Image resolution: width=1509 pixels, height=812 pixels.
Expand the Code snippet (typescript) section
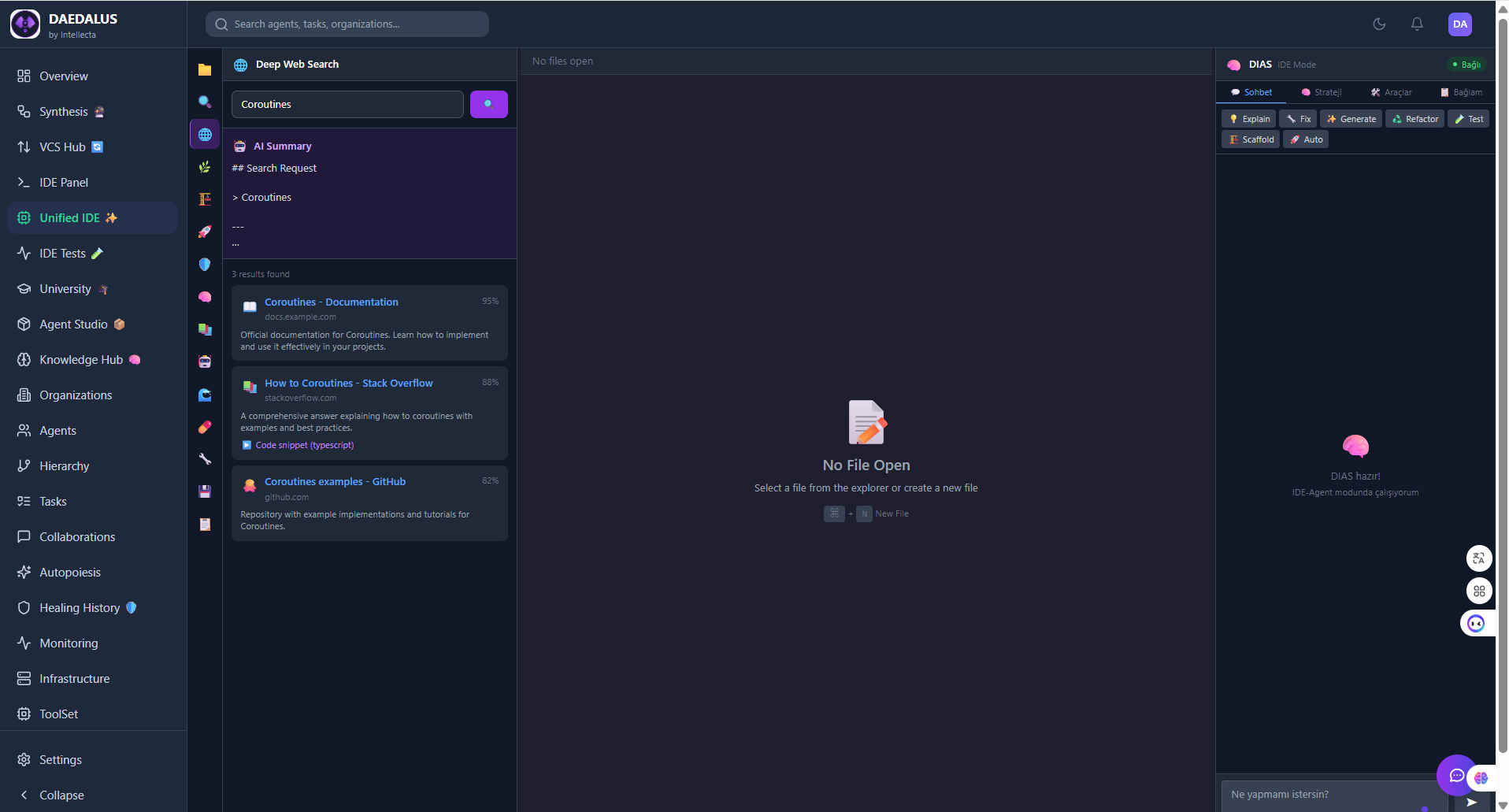tap(298, 445)
